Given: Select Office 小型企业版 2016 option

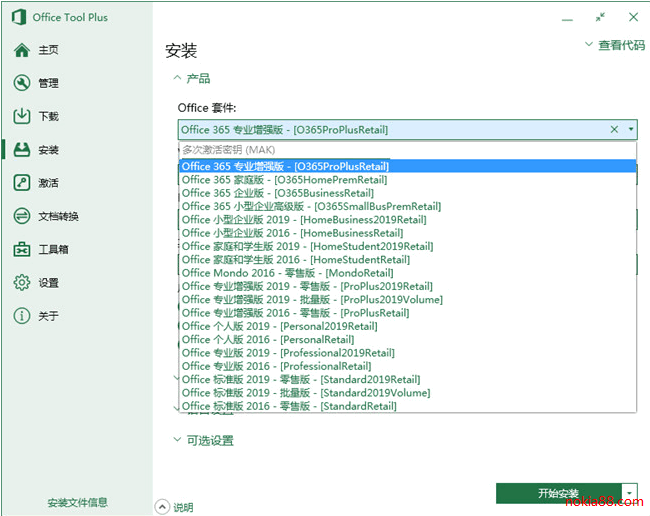Looking at the screenshot, I should [408, 233].
